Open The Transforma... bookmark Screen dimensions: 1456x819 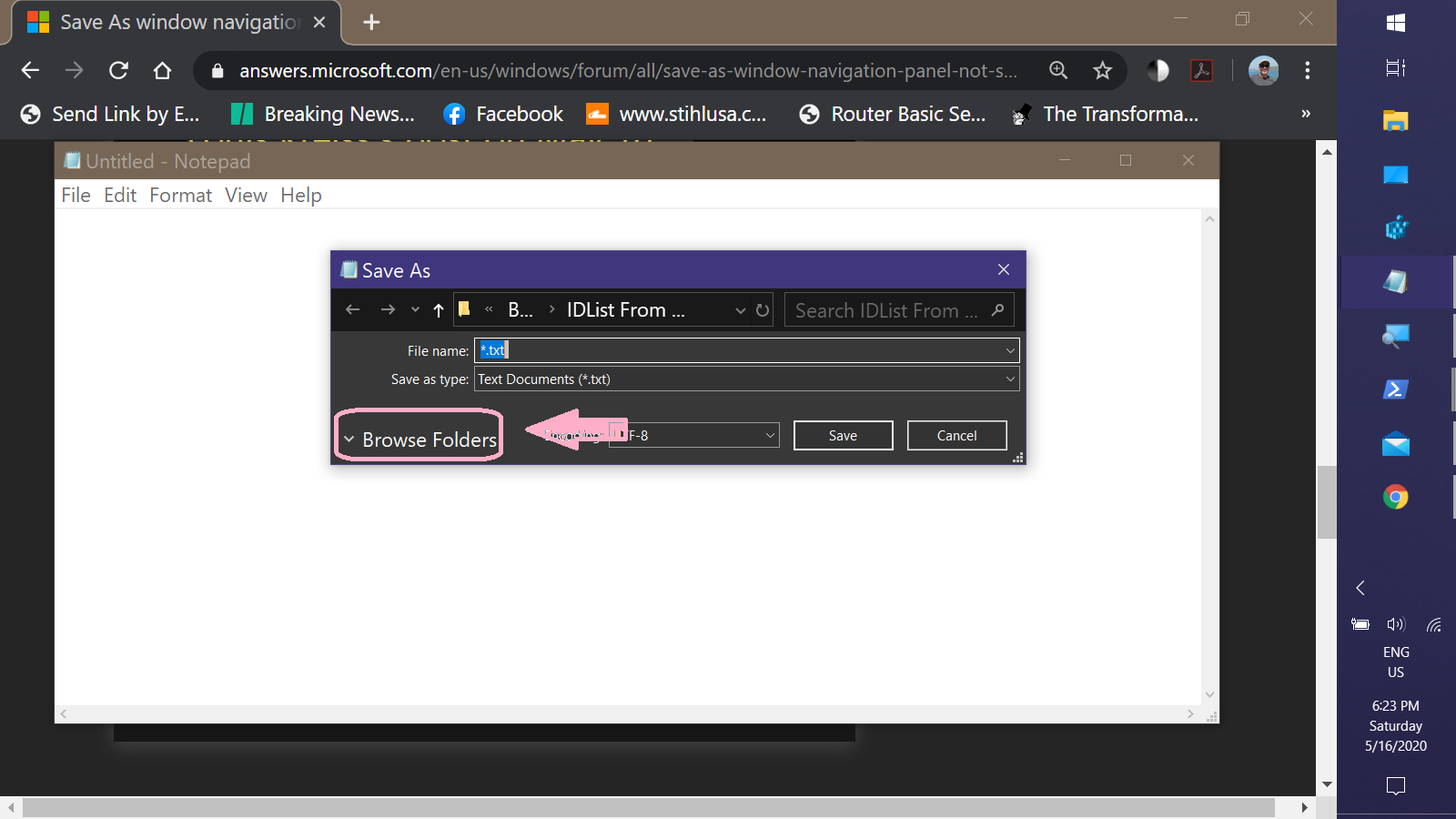point(1105,114)
